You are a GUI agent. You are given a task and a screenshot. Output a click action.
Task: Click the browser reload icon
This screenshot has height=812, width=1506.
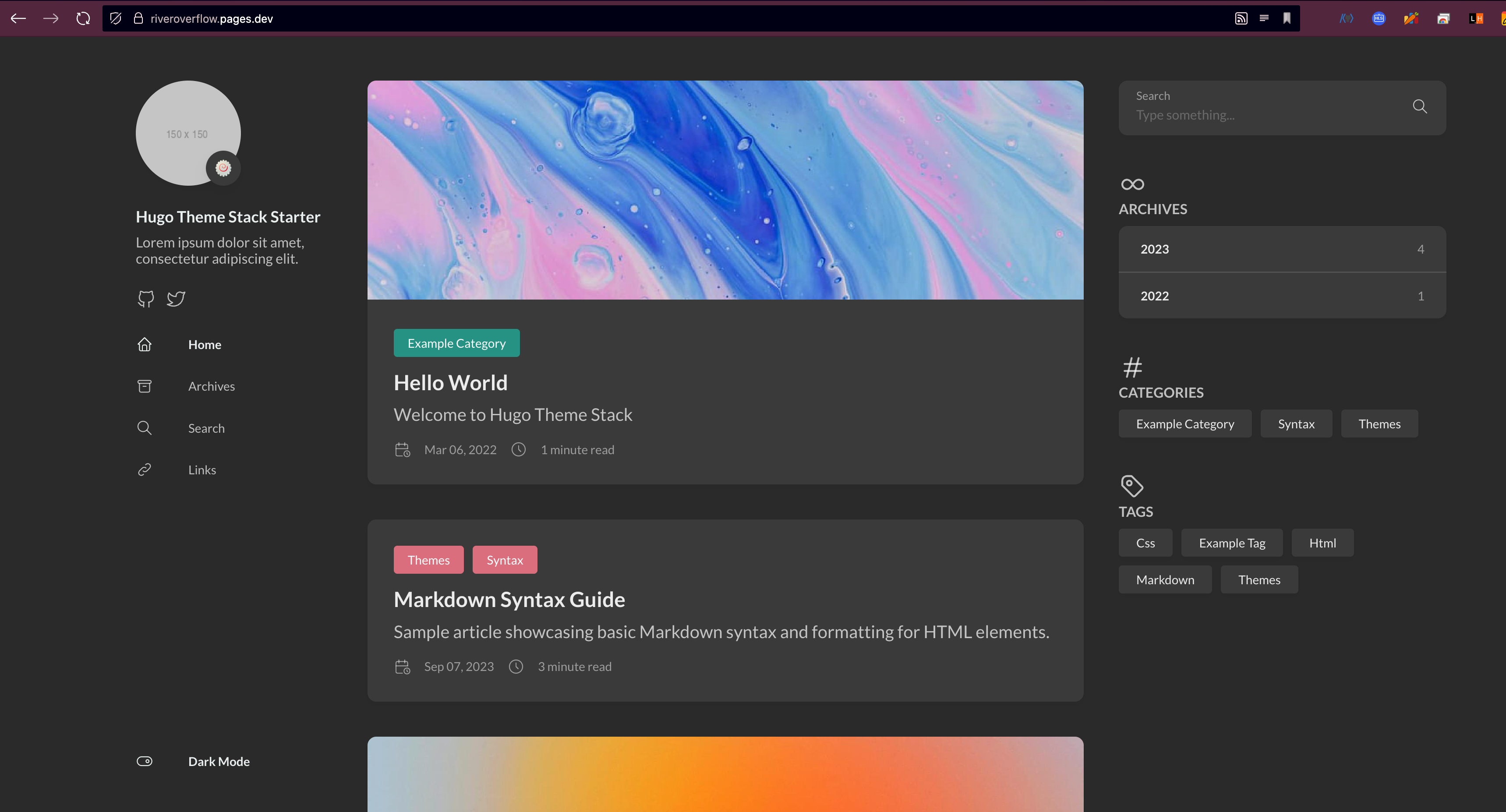click(83, 18)
